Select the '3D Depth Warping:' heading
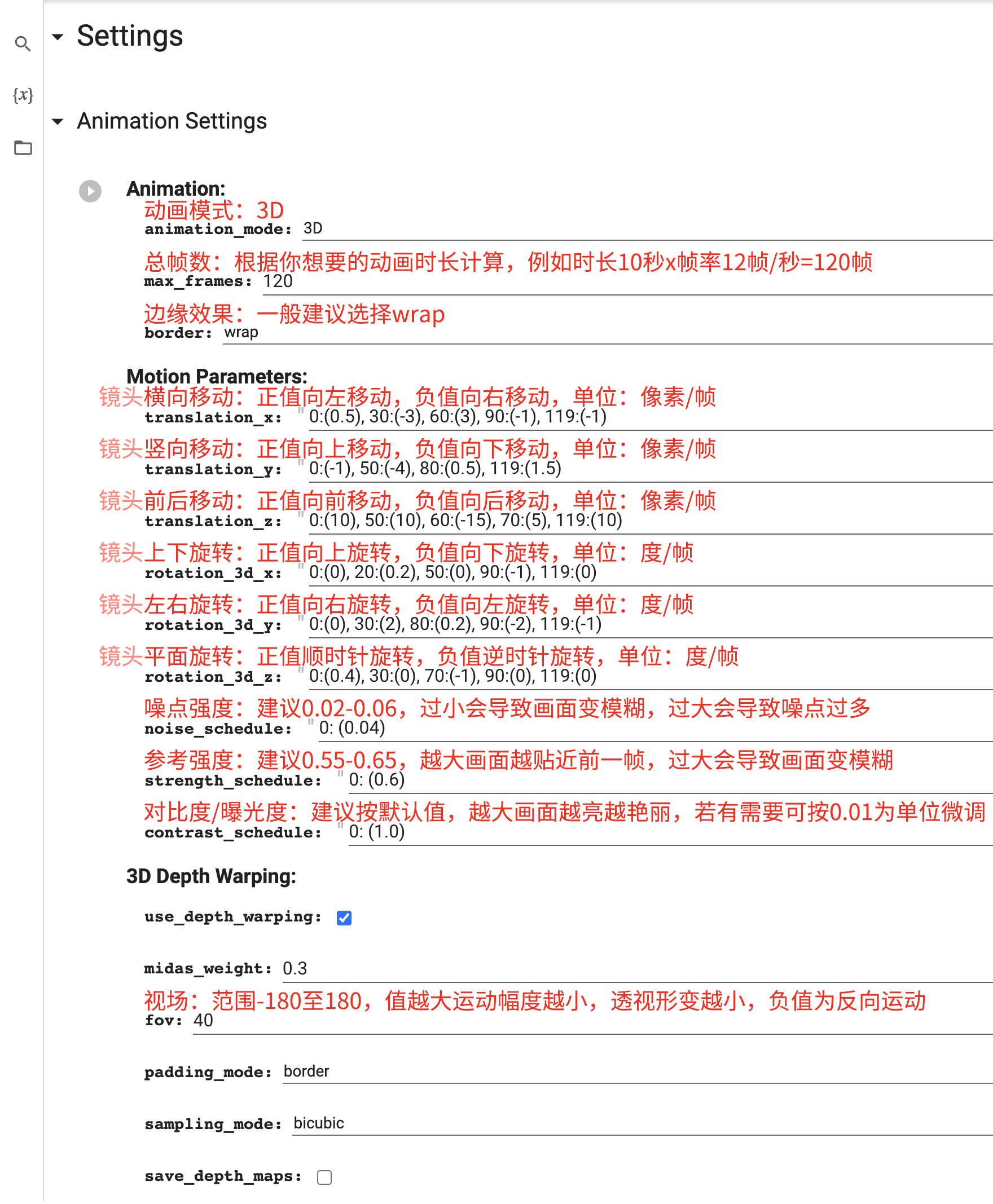Viewport: 993px width, 1204px height. coord(211,877)
